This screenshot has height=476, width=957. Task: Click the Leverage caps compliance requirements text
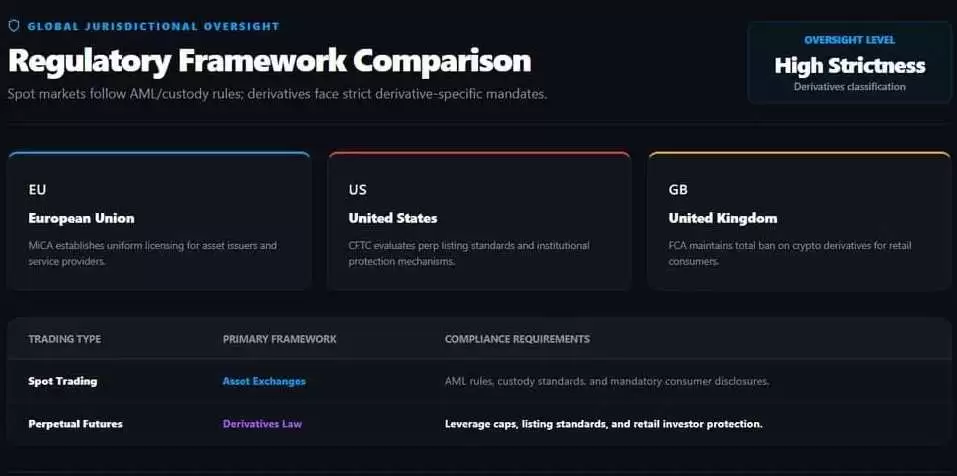point(604,424)
